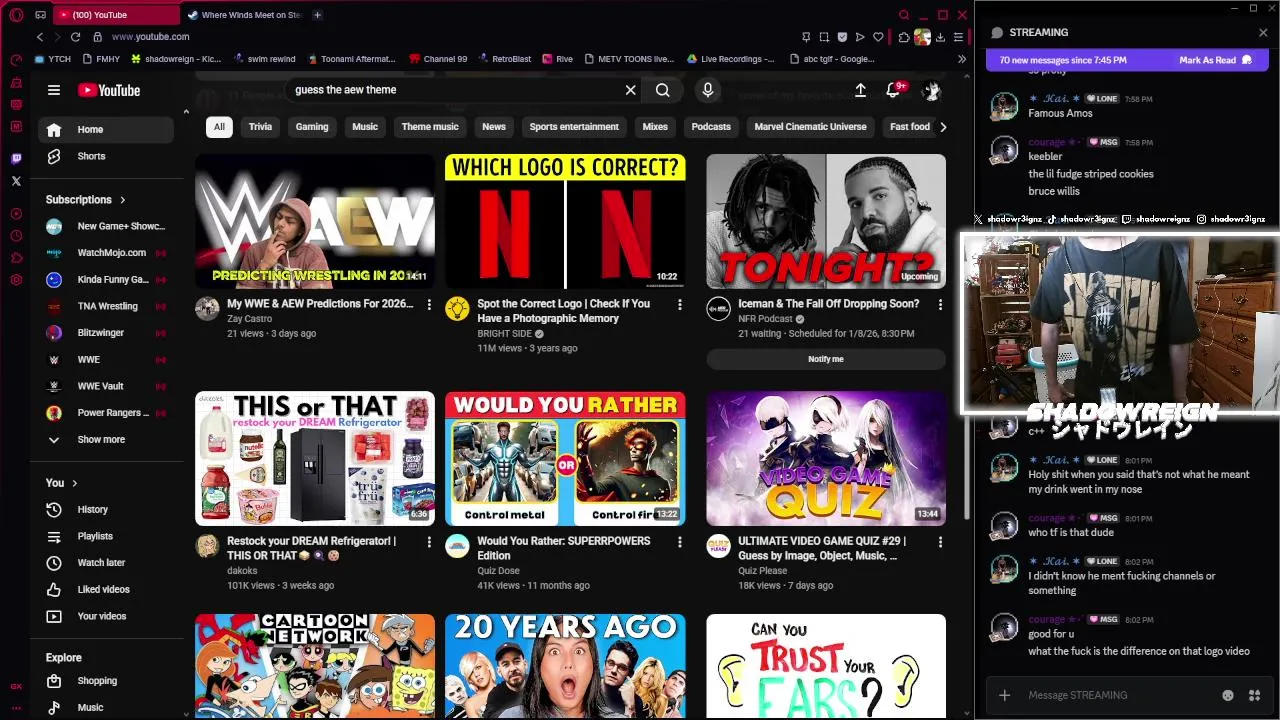Viewport: 1280px width, 720px height.
Task: Show more bookmarks bar items
Action: 962,59
